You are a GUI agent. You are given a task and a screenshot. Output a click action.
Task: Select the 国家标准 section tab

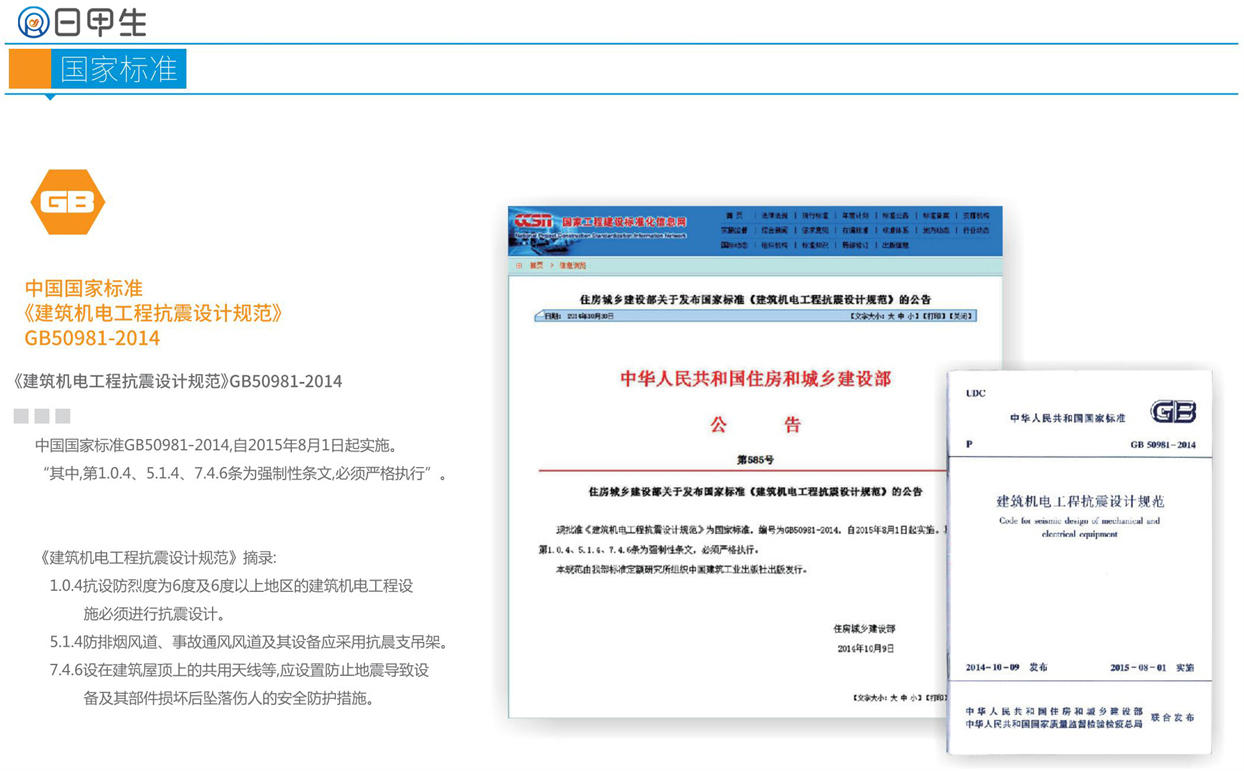[118, 68]
